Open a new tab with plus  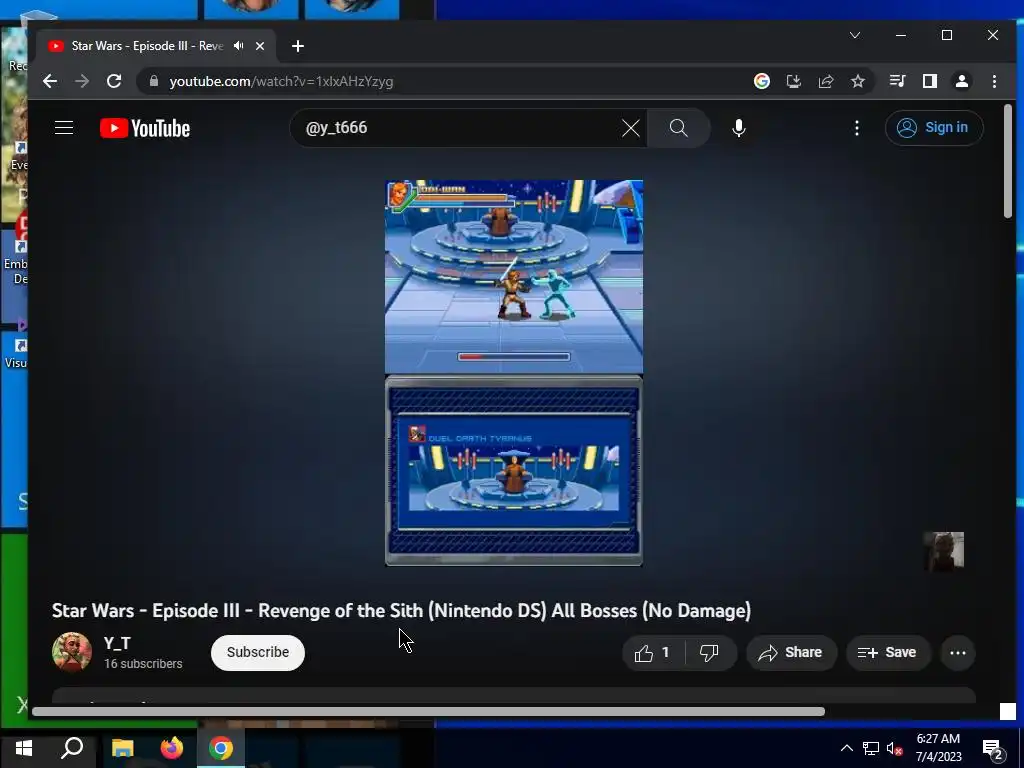pos(298,46)
